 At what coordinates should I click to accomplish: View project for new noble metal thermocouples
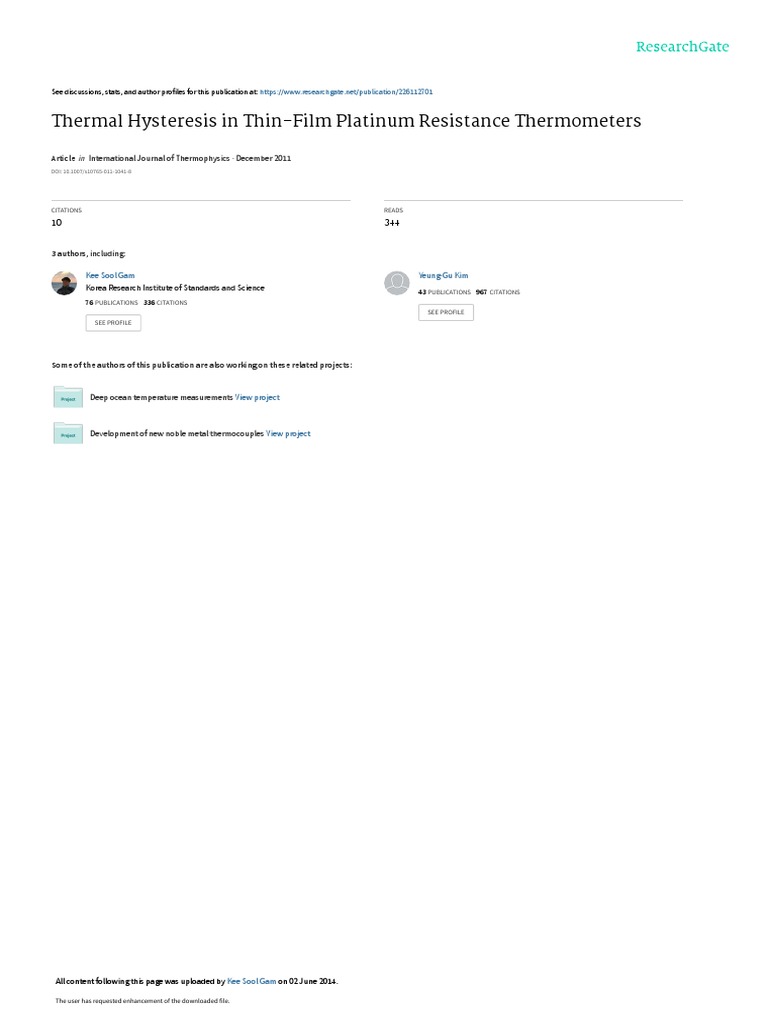[x=288, y=434]
